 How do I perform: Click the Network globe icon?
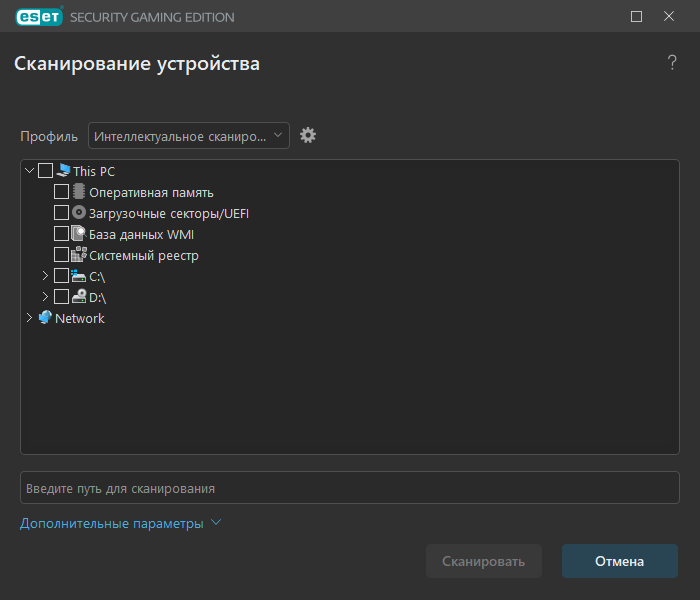pyautogui.click(x=45, y=317)
